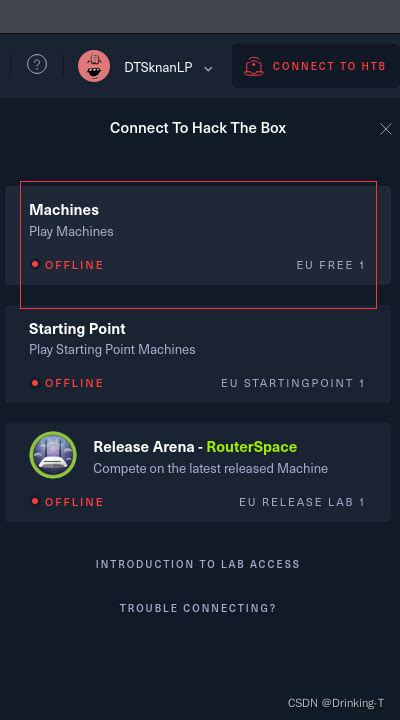This screenshot has width=400, height=720.
Task: Select the EU STARTINGPOINT 1 server label
Action: click(x=293, y=383)
